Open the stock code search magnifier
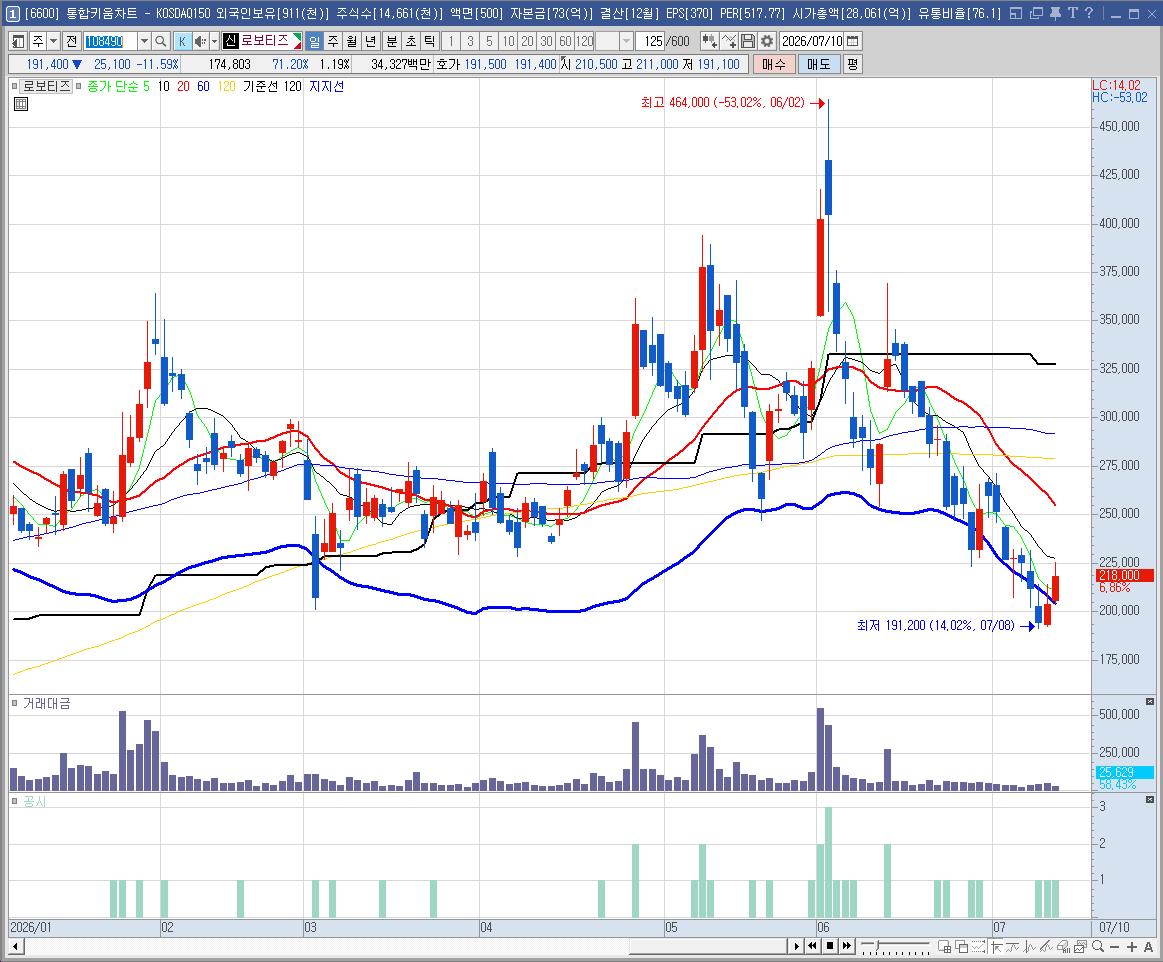Screen dimensions: 1163x962 pos(161,42)
